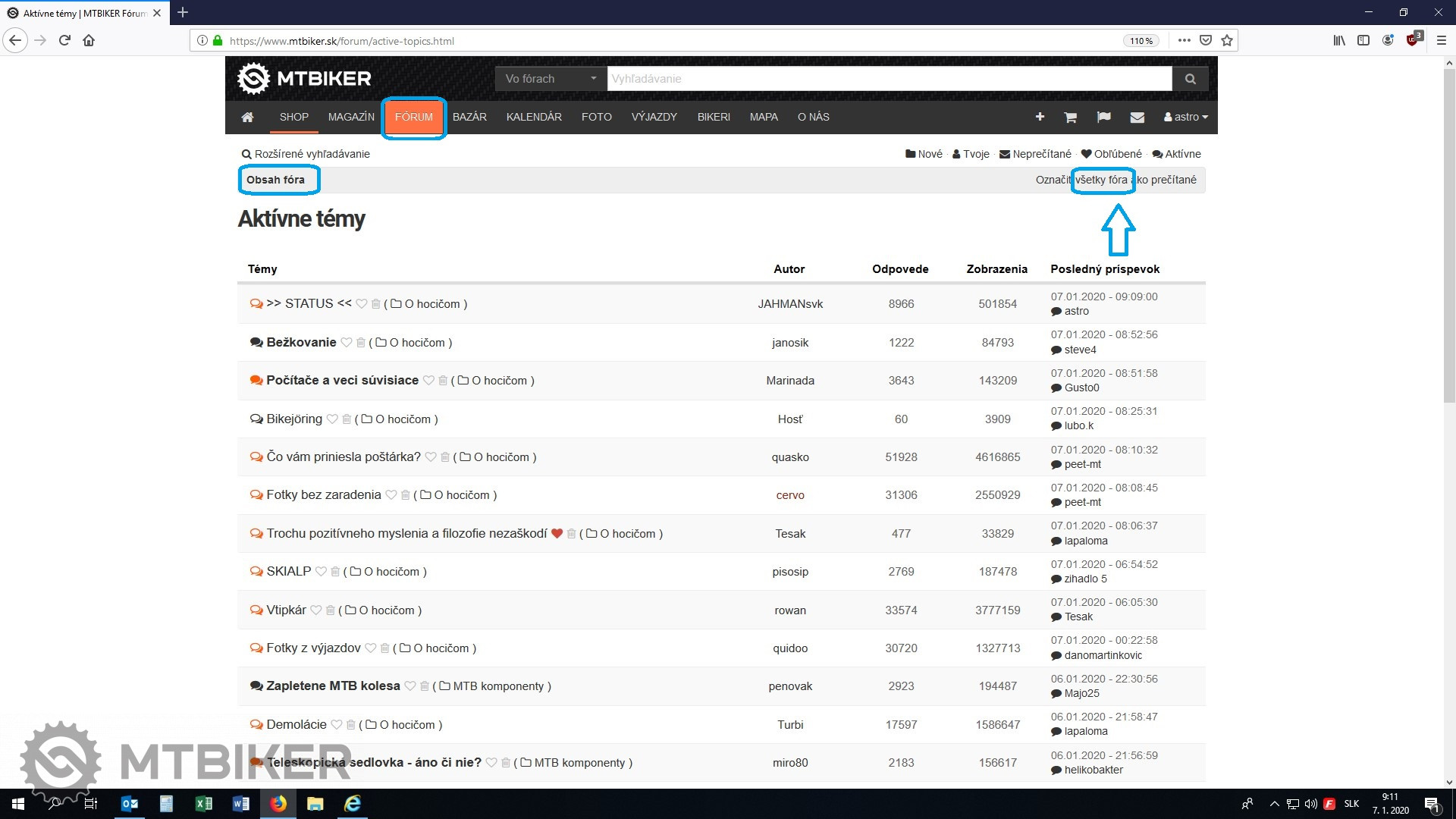Open the flag notifications icon

(x=1103, y=117)
